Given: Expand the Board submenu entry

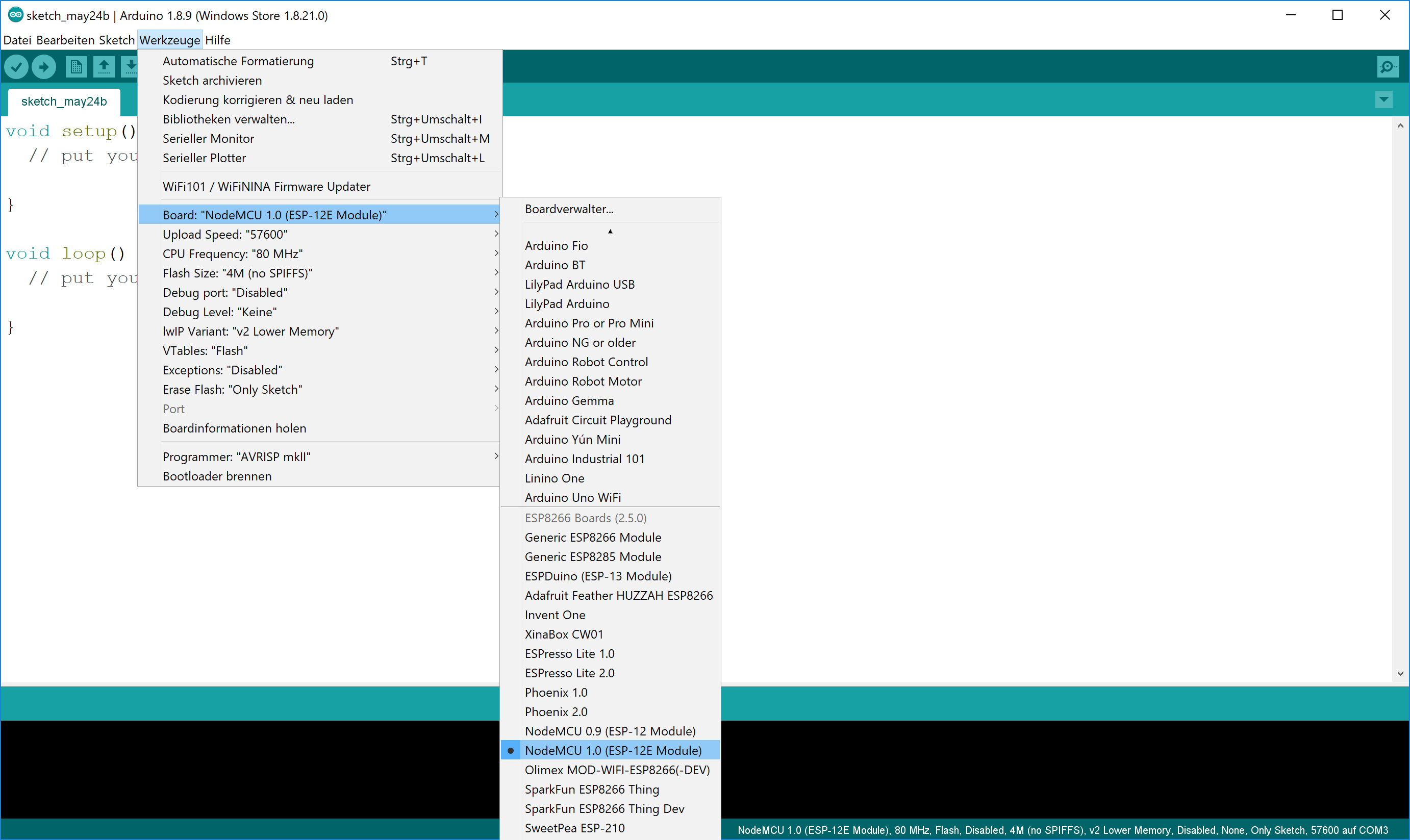Looking at the screenshot, I should [320, 215].
